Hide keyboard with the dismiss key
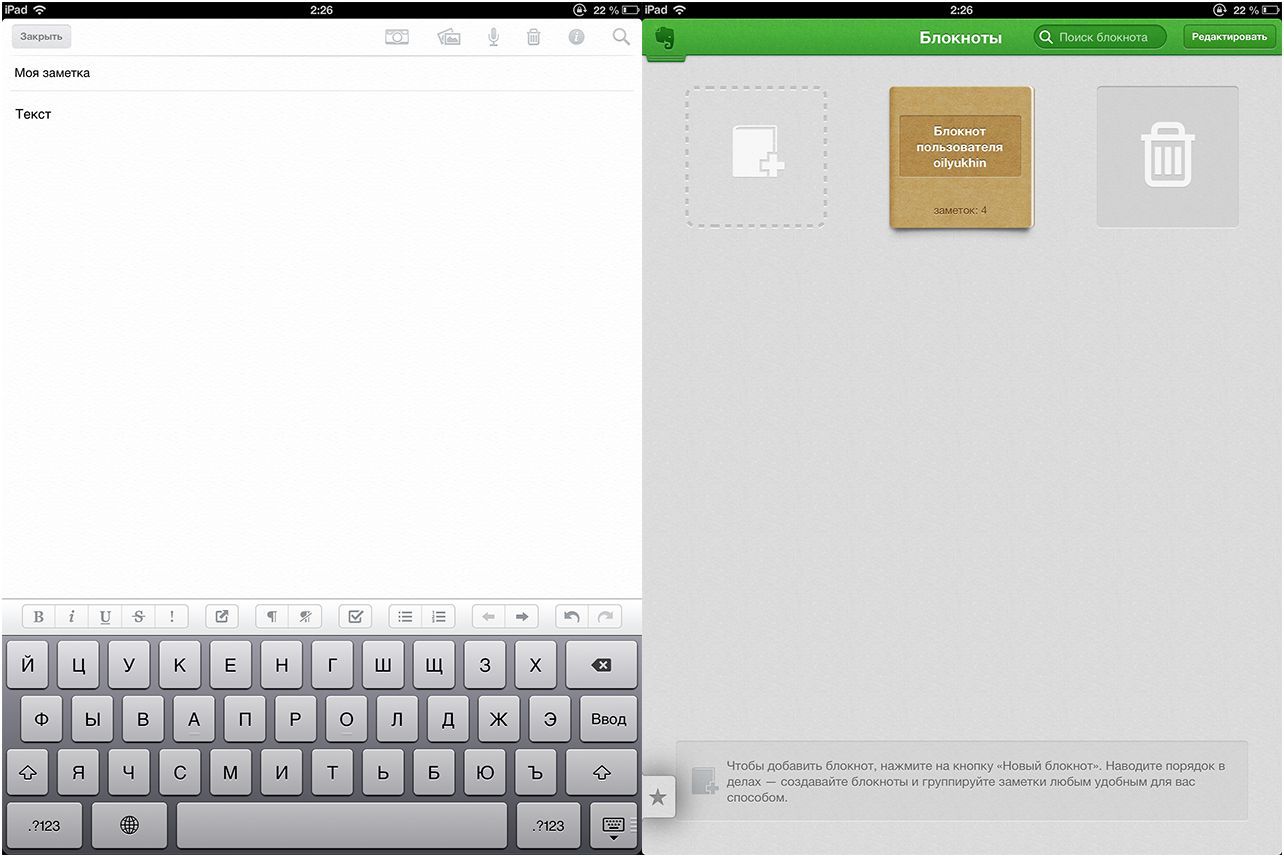 613,826
